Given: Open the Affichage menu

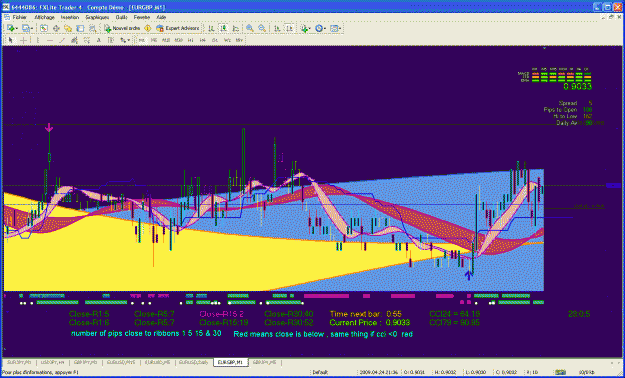Looking at the screenshot, I should pyautogui.click(x=45, y=18).
